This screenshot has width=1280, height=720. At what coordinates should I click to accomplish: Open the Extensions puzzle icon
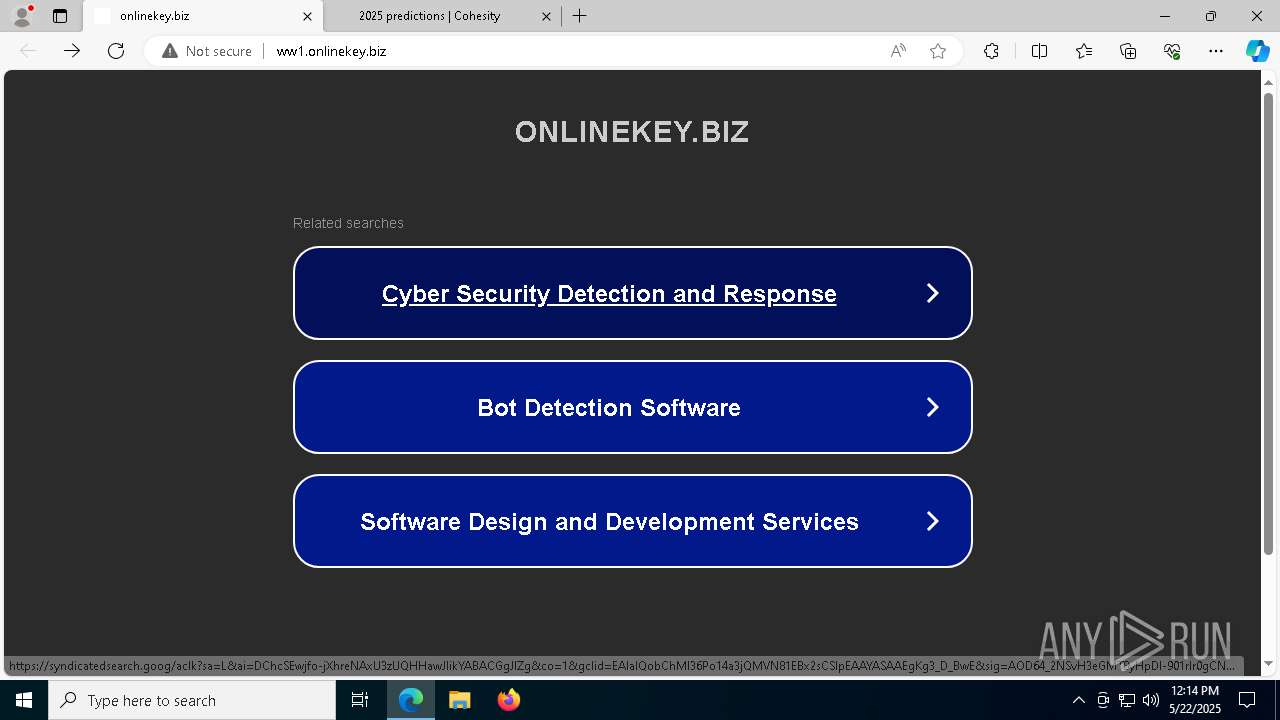click(991, 51)
